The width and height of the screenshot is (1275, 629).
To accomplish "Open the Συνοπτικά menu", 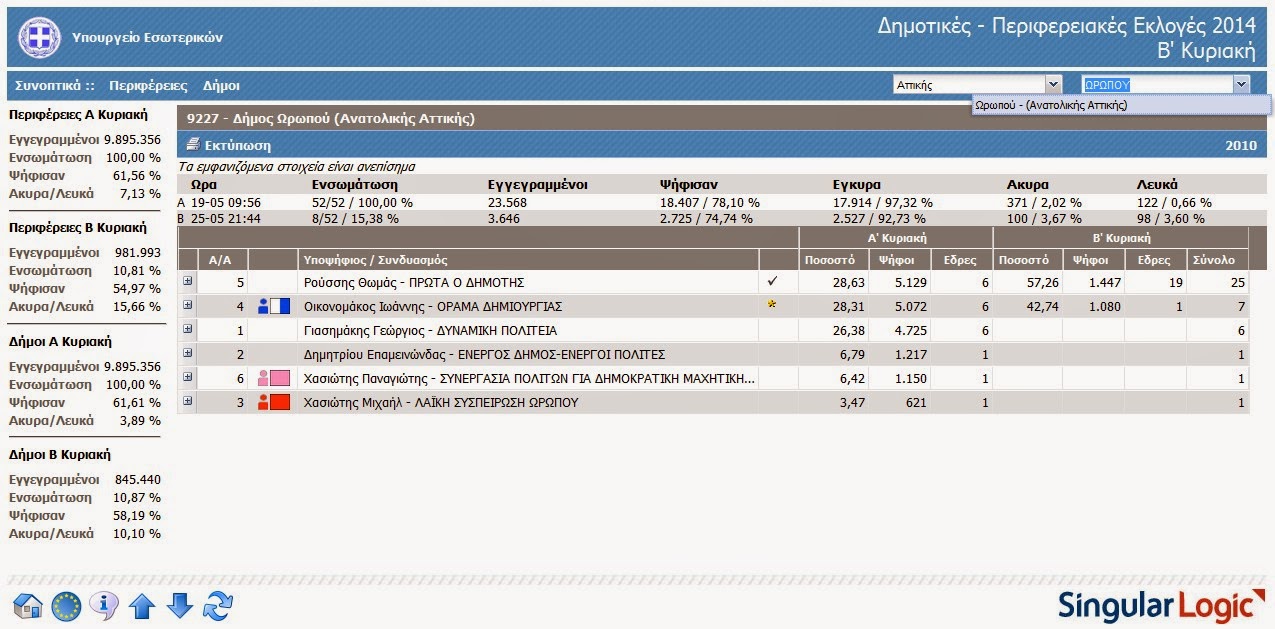I will click(55, 85).
